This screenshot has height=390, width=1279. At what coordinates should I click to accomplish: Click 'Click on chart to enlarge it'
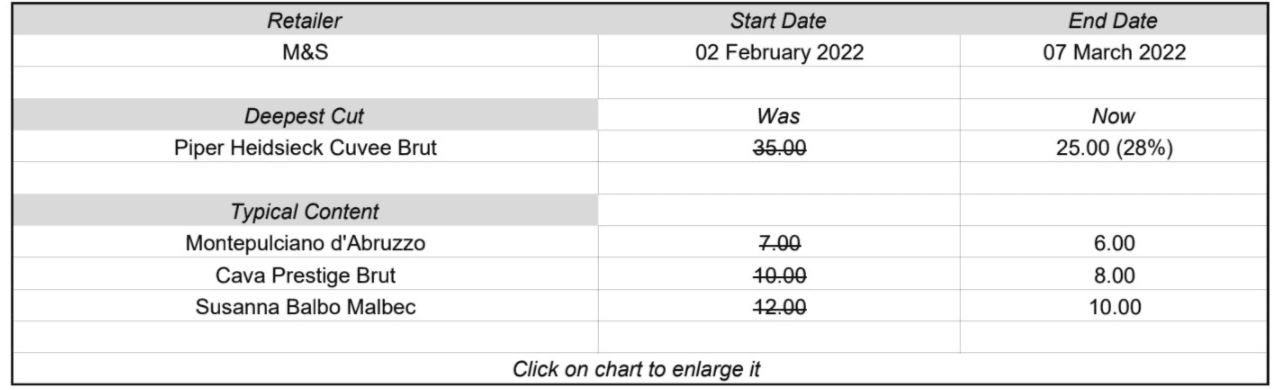point(637,369)
